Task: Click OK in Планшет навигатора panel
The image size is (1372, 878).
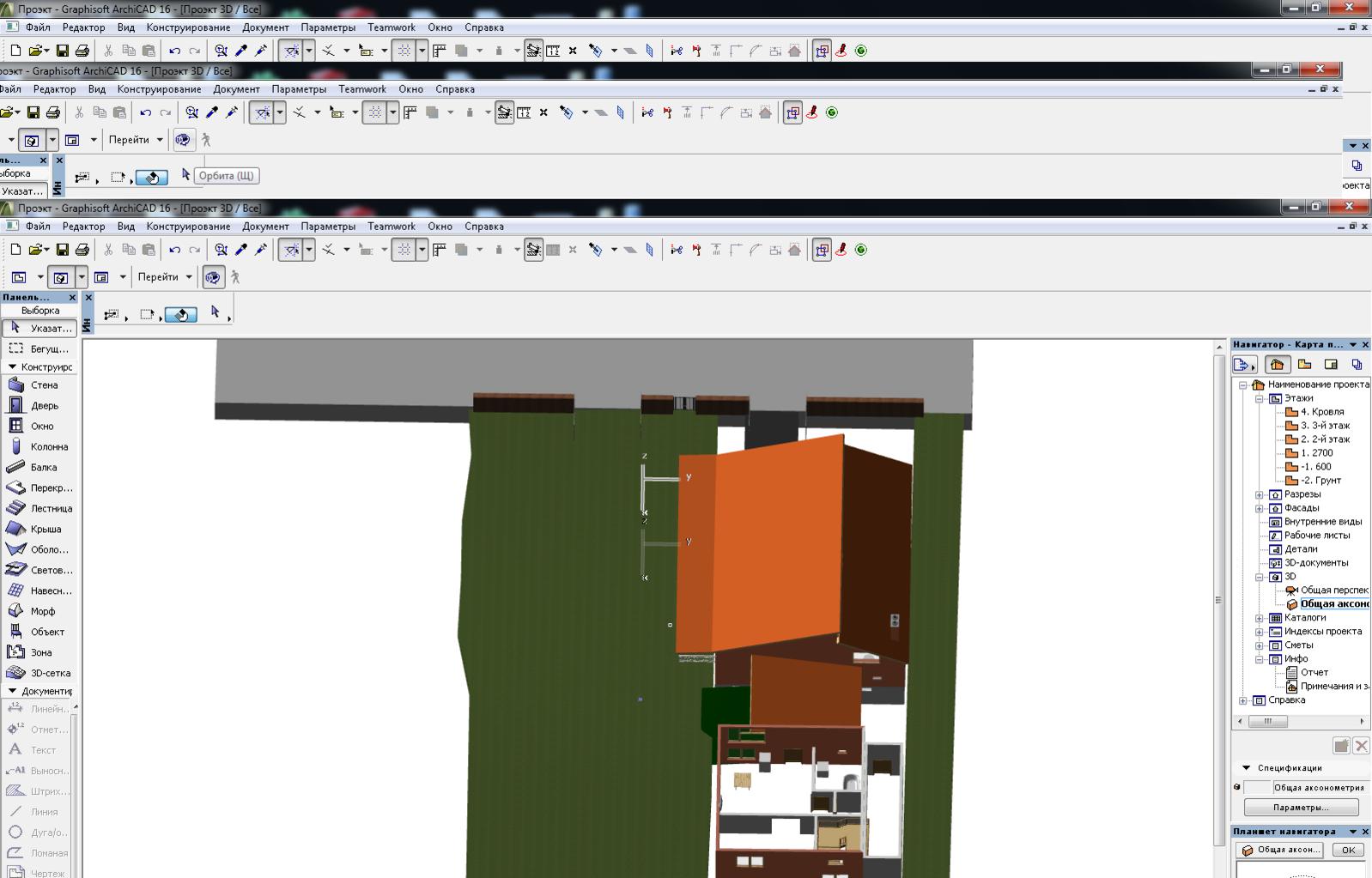Action: (x=1348, y=850)
